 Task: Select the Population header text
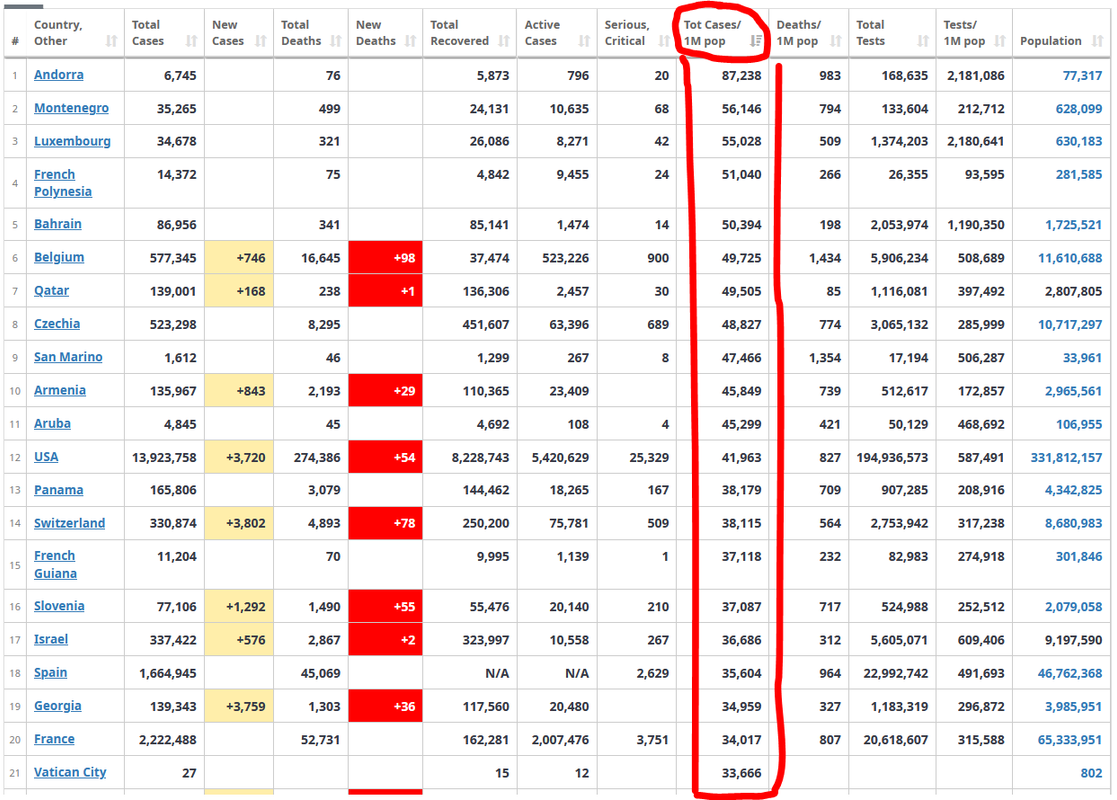(x=1051, y=41)
